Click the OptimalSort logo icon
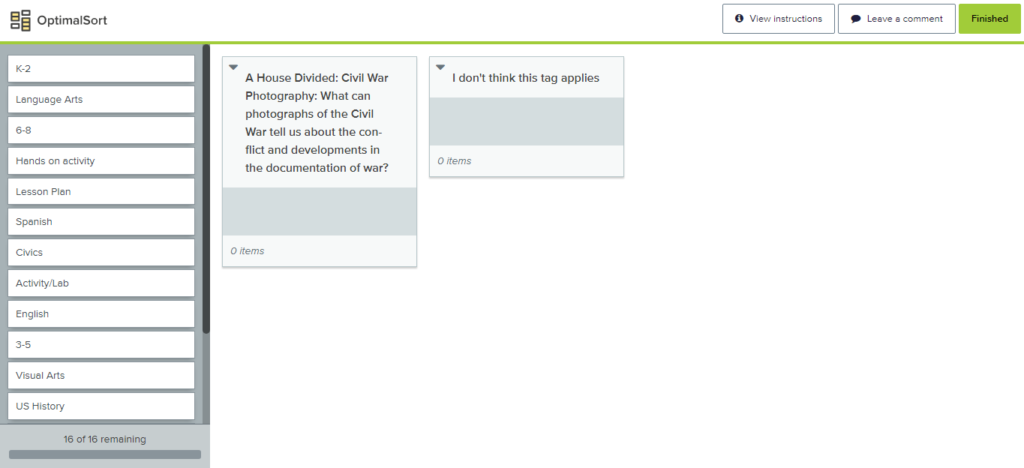The height and width of the screenshot is (468, 1024). click(21, 20)
